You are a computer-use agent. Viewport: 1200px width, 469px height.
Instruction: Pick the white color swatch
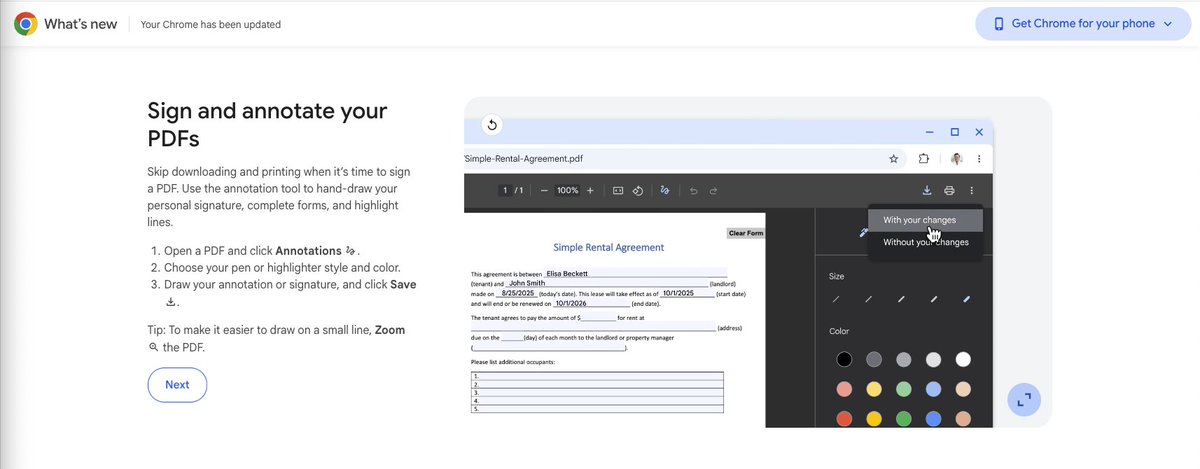[963, 359]
